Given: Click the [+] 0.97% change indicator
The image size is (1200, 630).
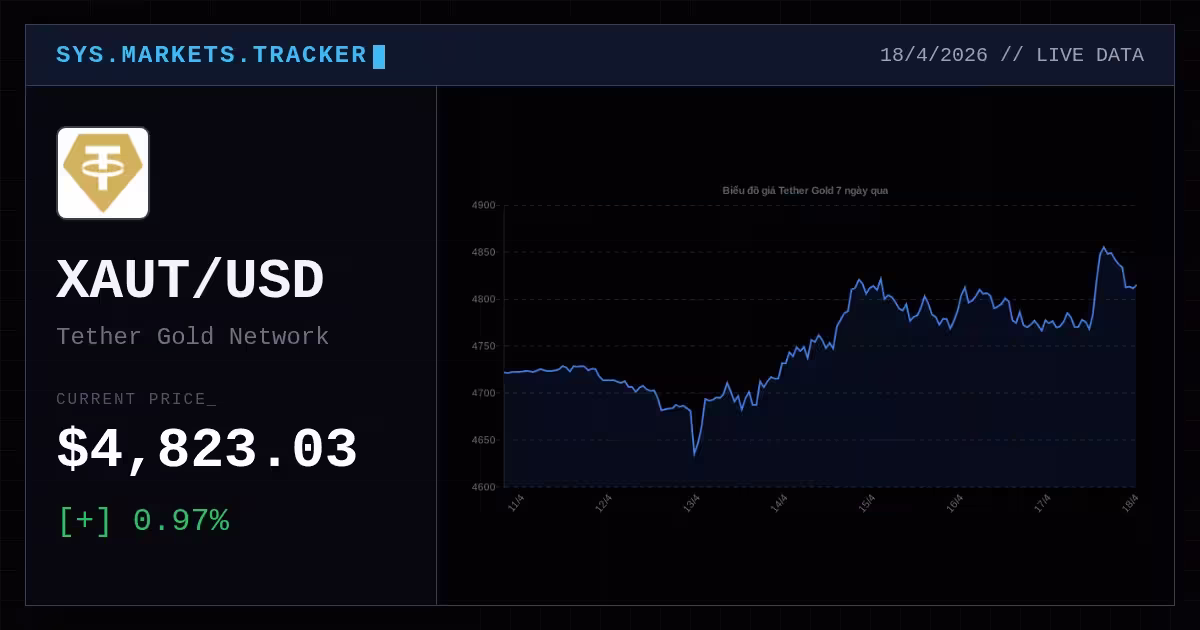Looking at the screenshot, I should click(143, 521).
